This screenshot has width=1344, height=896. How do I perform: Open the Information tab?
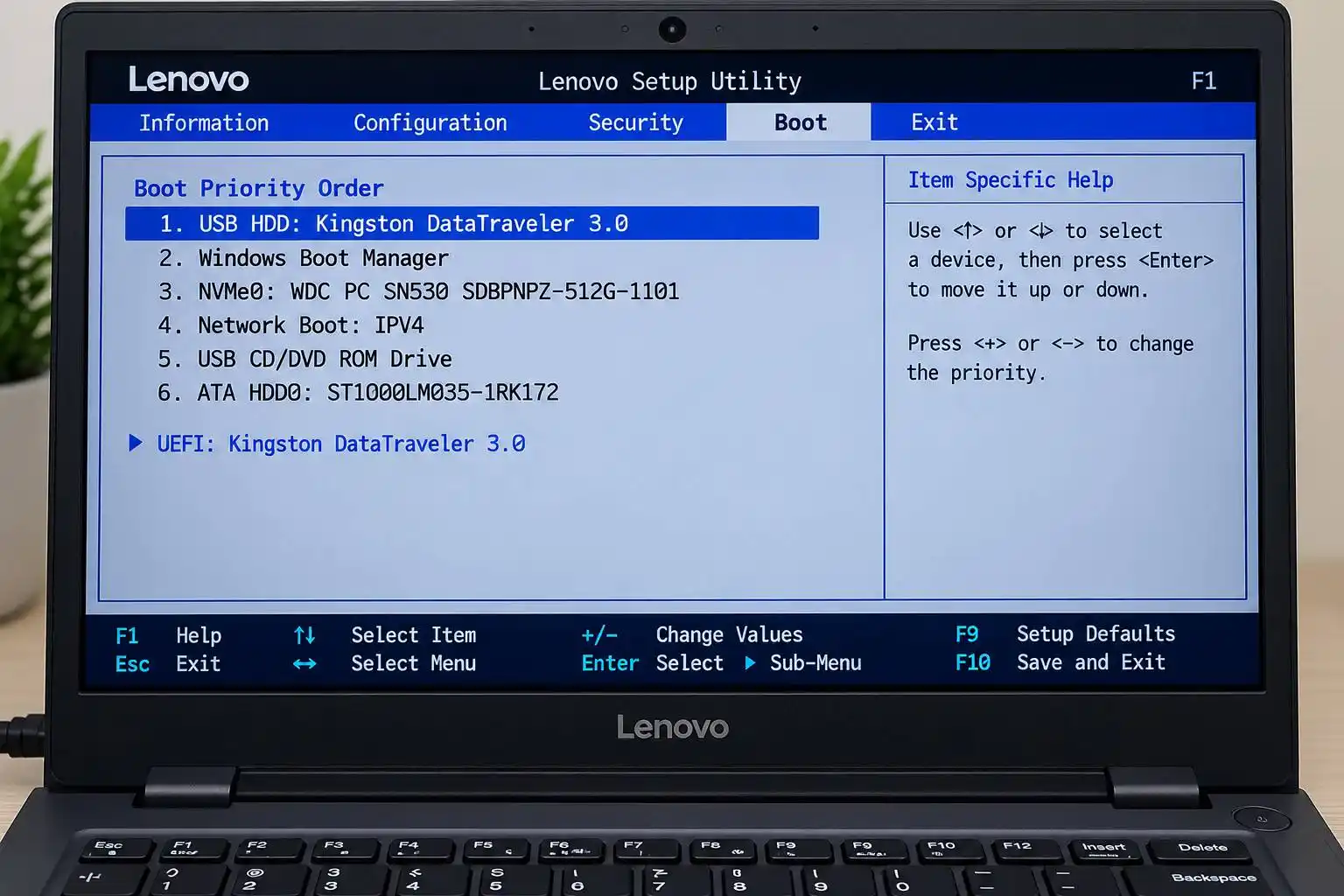[x=204, y=122]
